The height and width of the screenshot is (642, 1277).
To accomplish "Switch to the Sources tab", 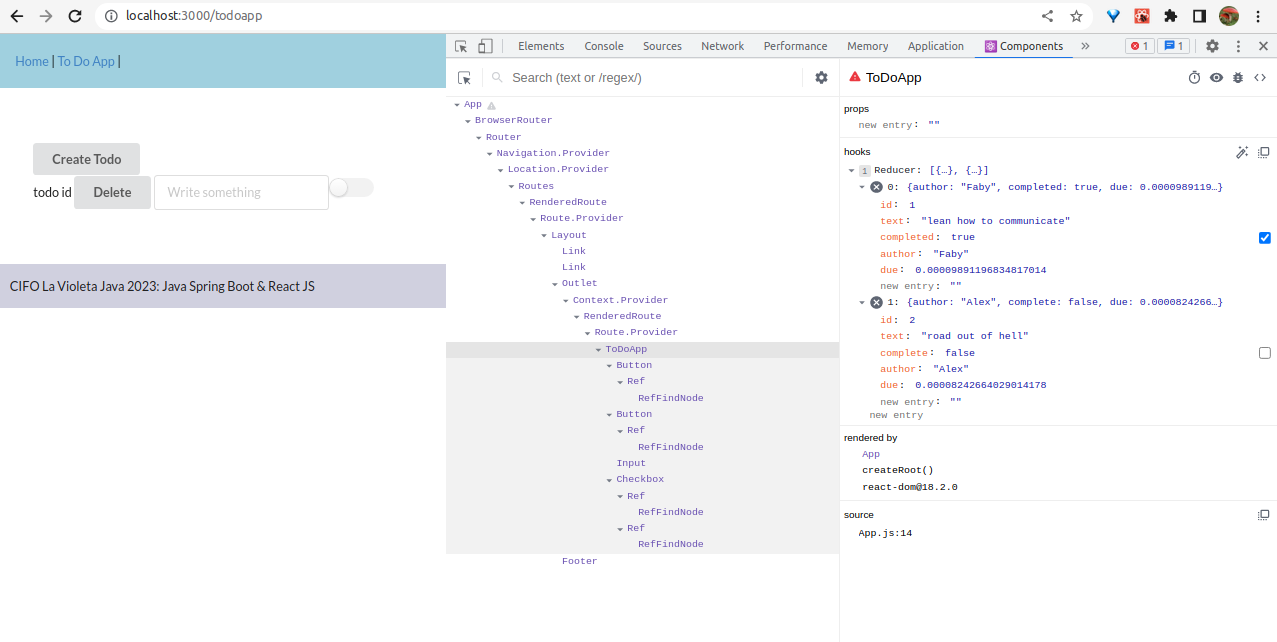I will click(x=662, y=46).
